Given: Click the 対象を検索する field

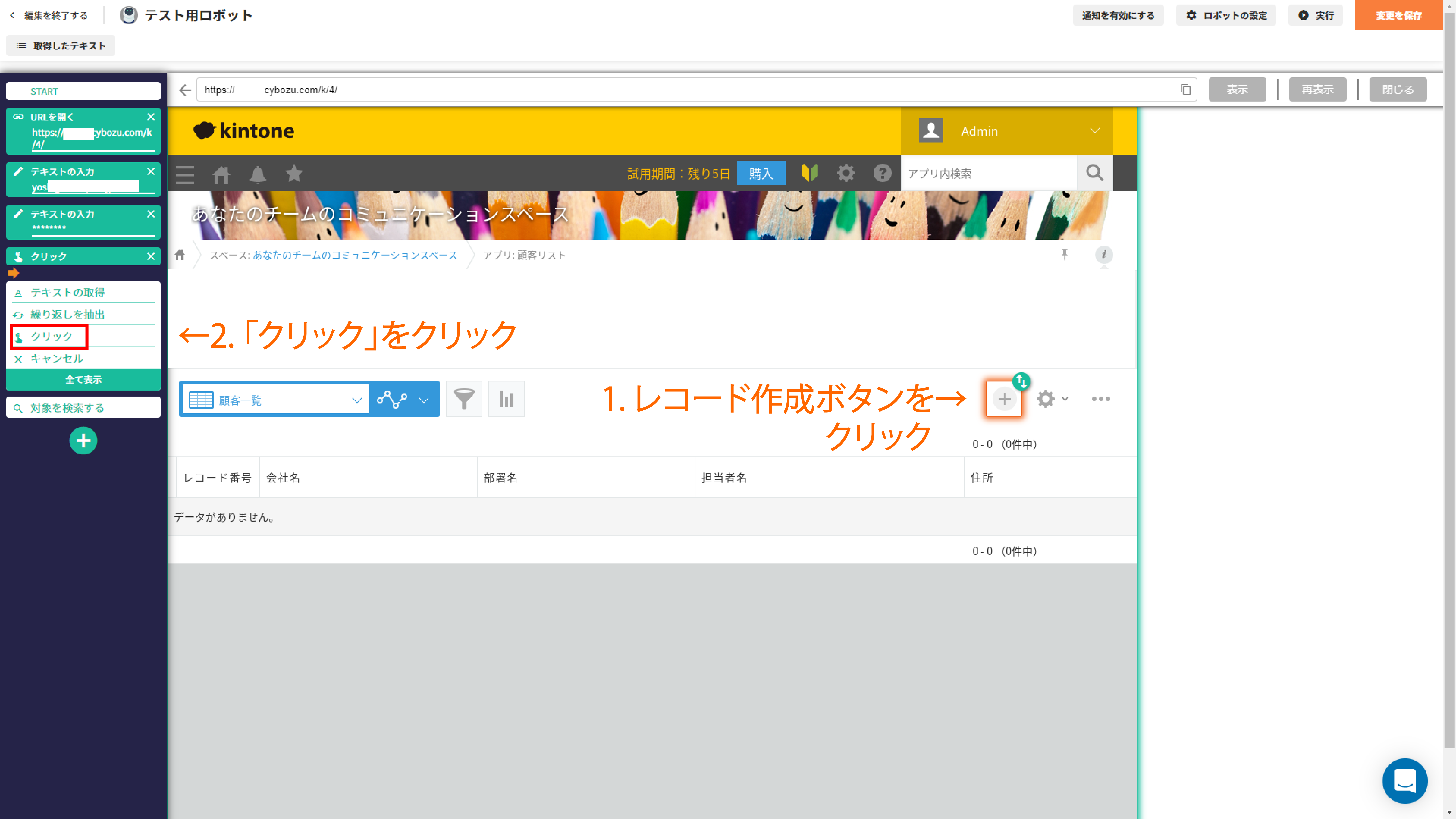Looking at the screenshot, I should (x=83, y=407).
